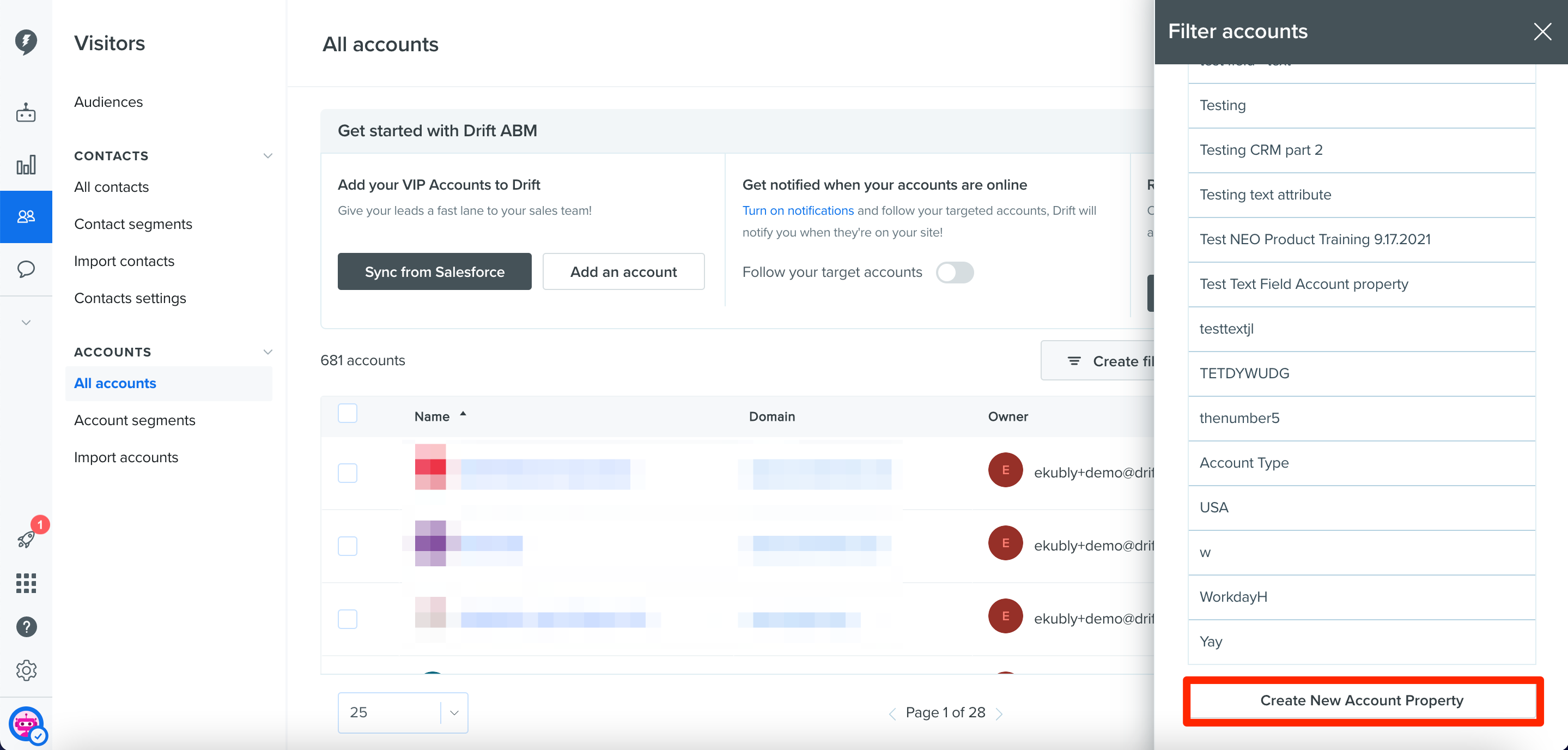Click the Domain column header
The height and width of the screenshot is (750, 1568).
tap(772, 416)
